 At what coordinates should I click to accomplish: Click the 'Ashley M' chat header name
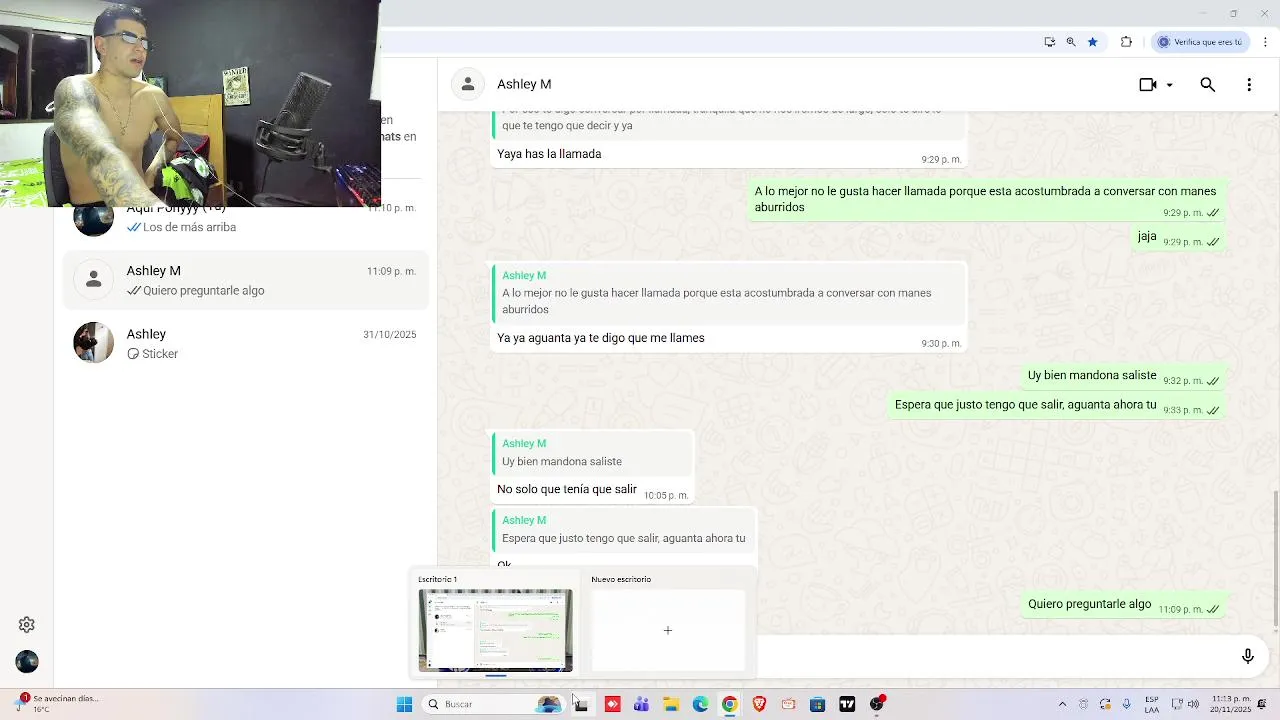click(524, 84)
